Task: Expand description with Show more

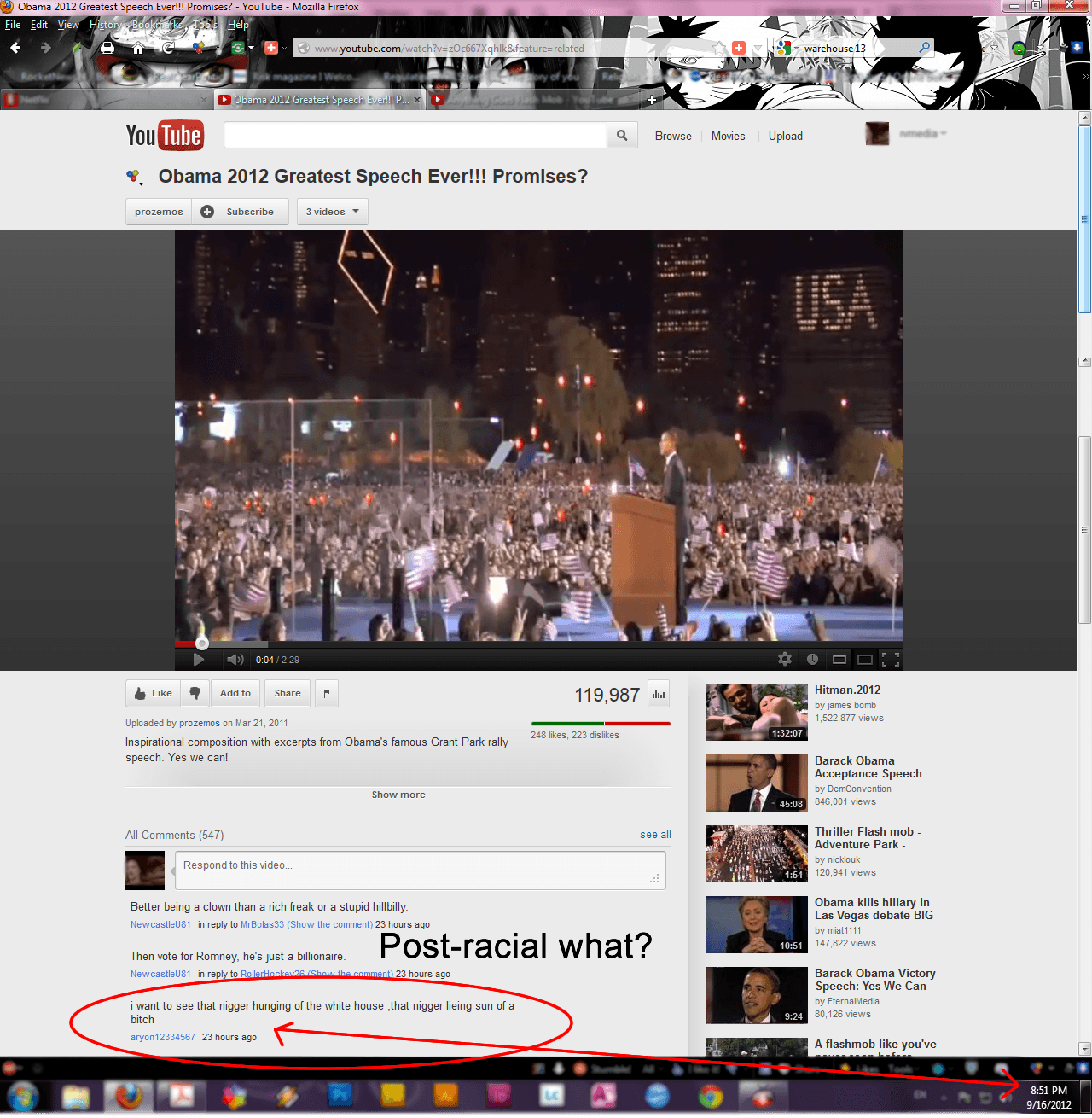Action: point(398,795)
